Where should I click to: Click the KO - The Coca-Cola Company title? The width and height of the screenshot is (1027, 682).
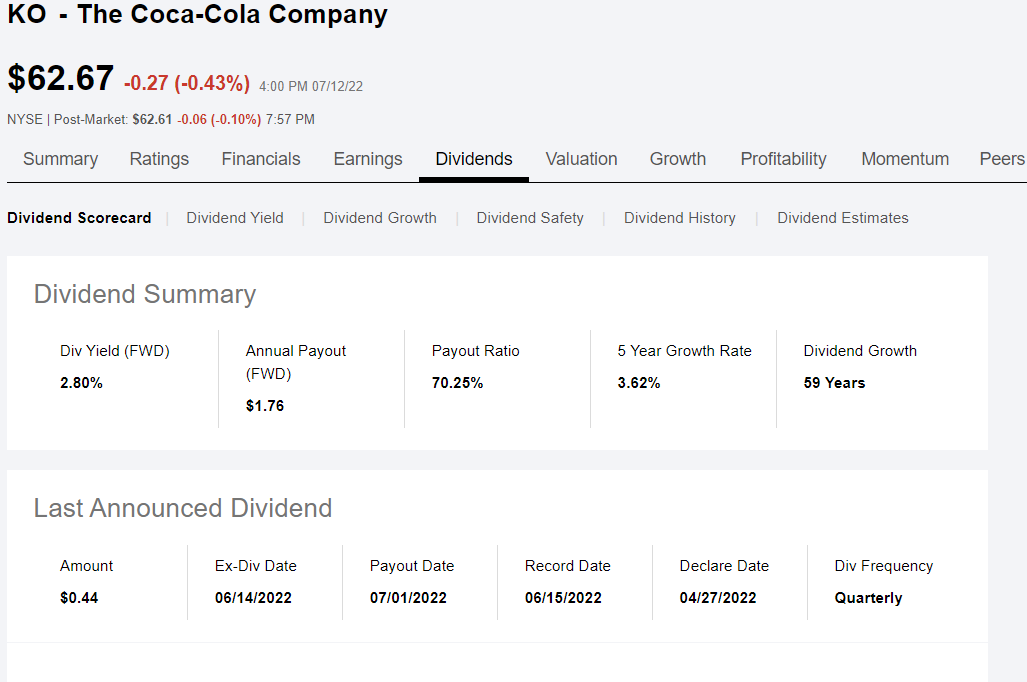click(197, 14)
